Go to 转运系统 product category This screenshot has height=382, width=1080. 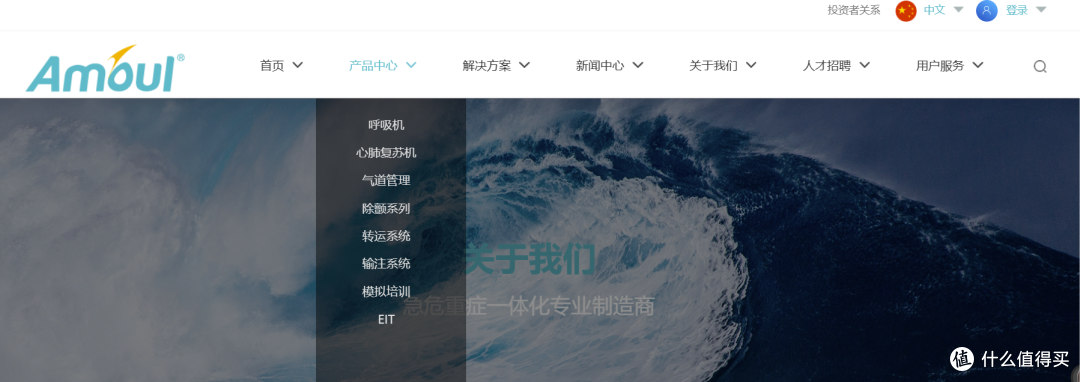coord(386,235)
